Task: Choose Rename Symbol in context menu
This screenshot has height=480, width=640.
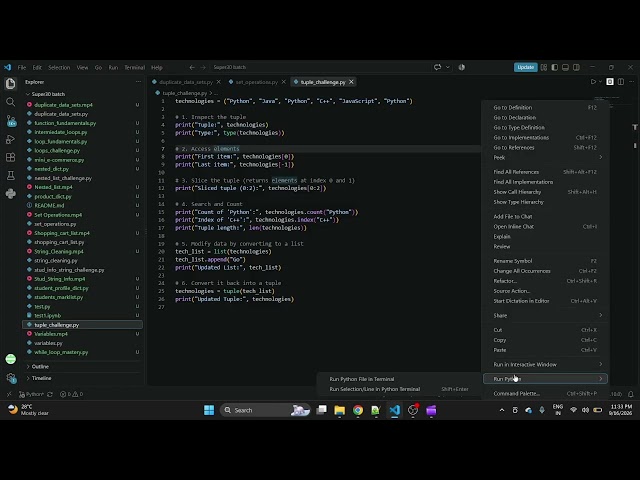Action: pyautogui.click(x=545, y=261)
